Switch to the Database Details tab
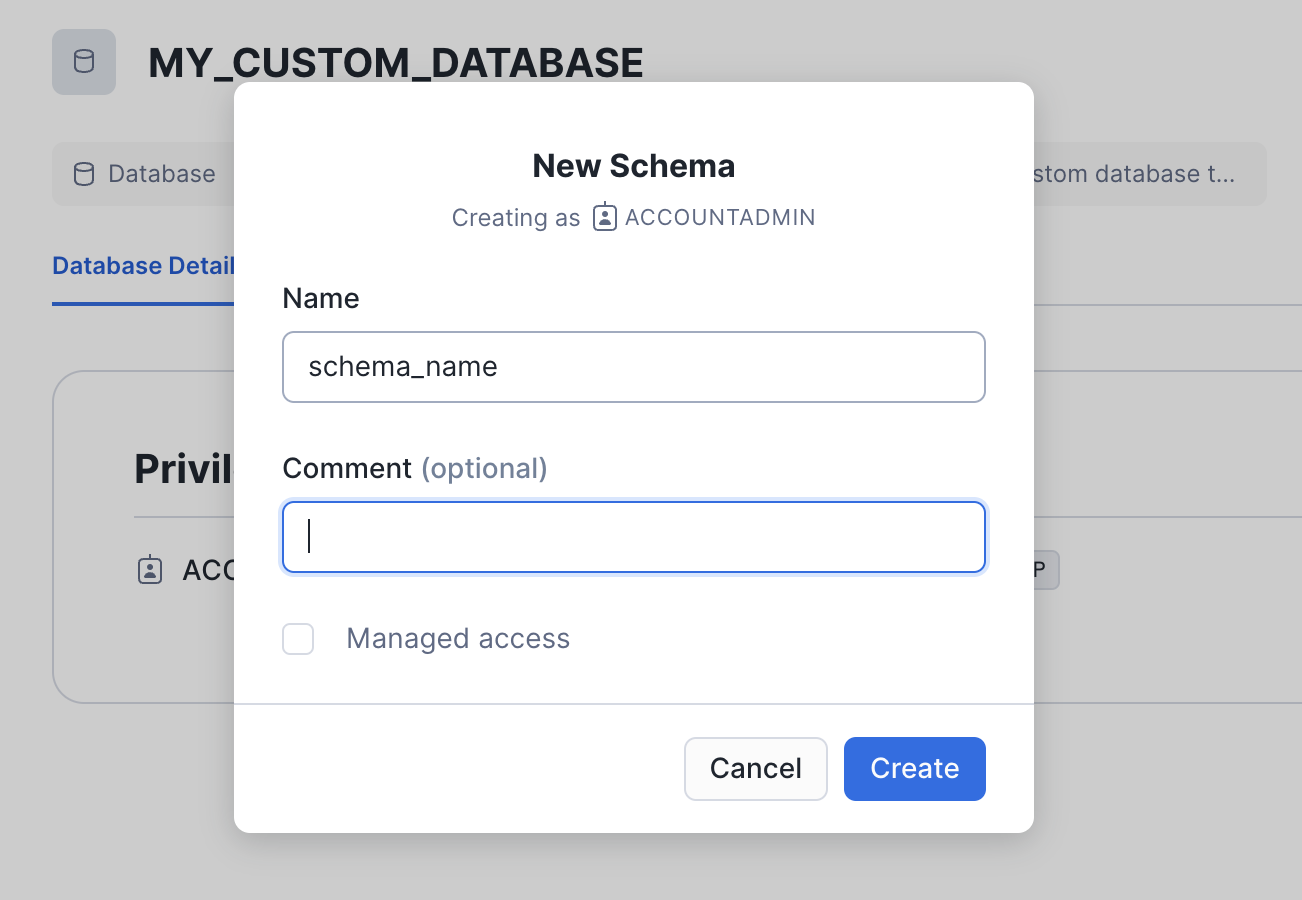 click(x=142, y=266)
